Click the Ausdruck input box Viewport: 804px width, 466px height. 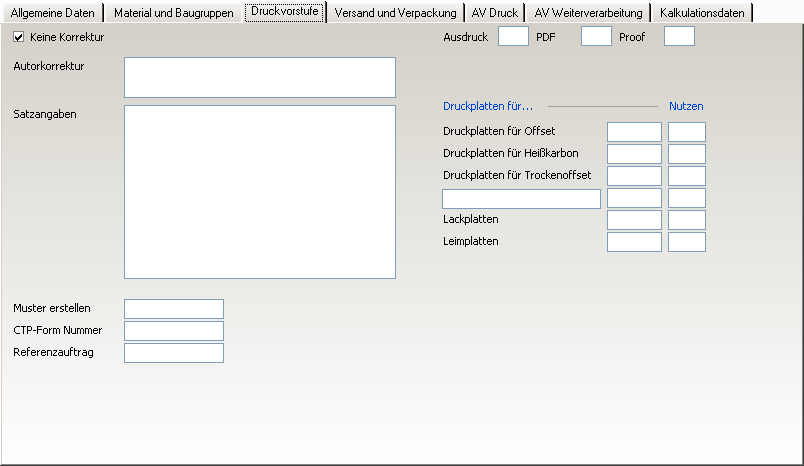pyautogui.click(x=513, y=37)
